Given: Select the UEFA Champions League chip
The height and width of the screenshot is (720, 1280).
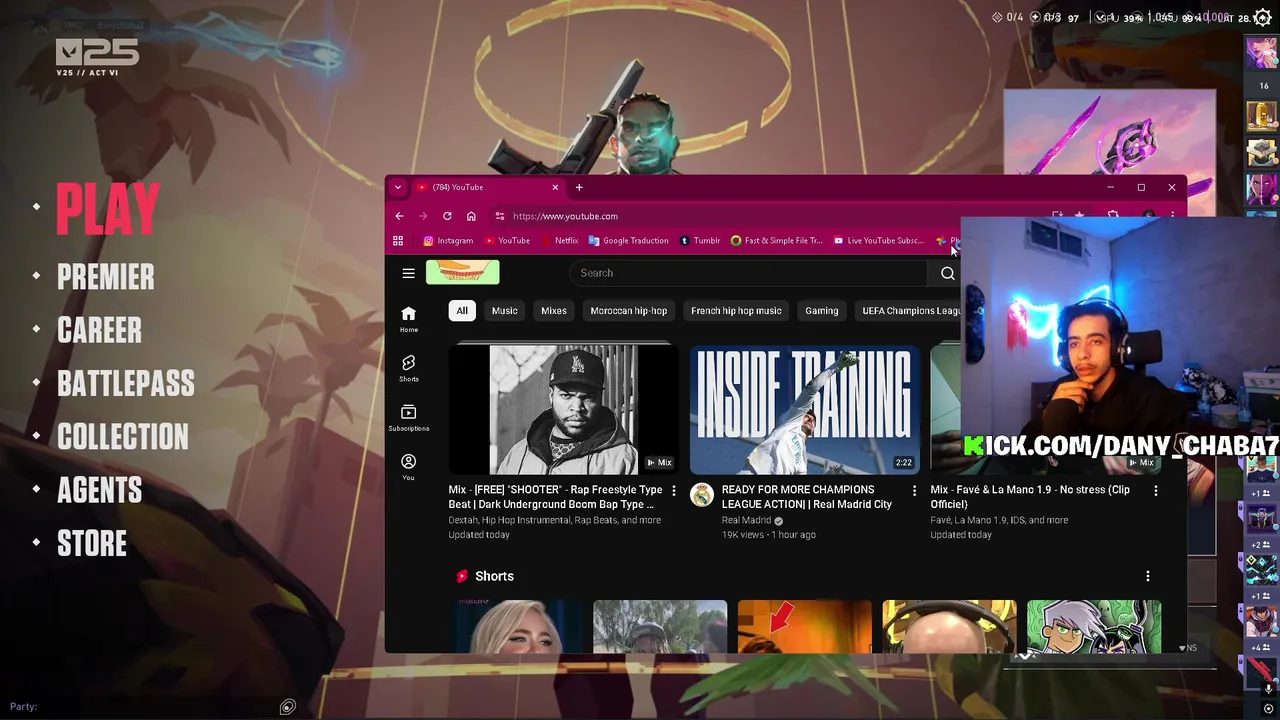Looking at the screenshot, I should coord(910,311).
